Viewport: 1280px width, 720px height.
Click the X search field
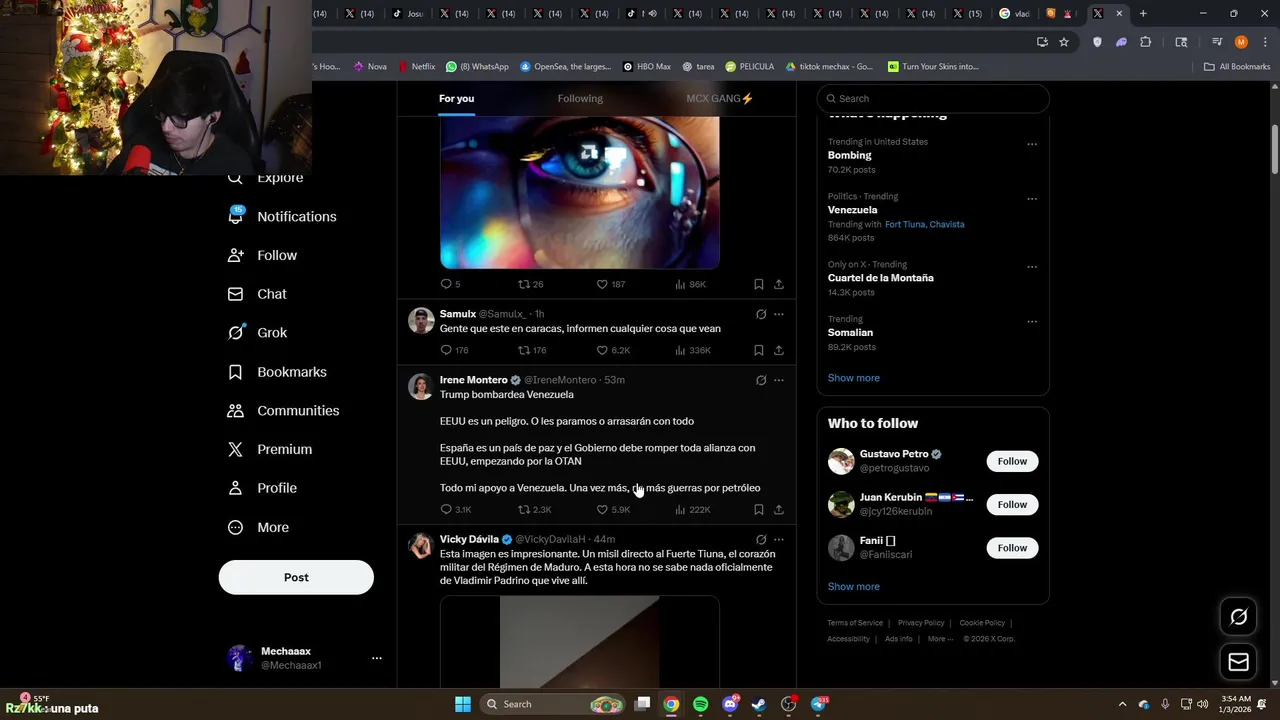click(x=933, y=98)
